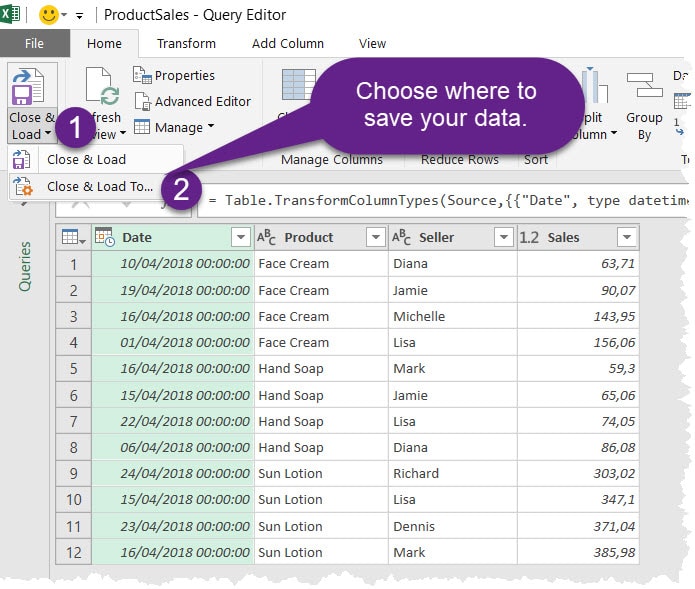
Task: Click the Group By icon
Action: [644, 85]
